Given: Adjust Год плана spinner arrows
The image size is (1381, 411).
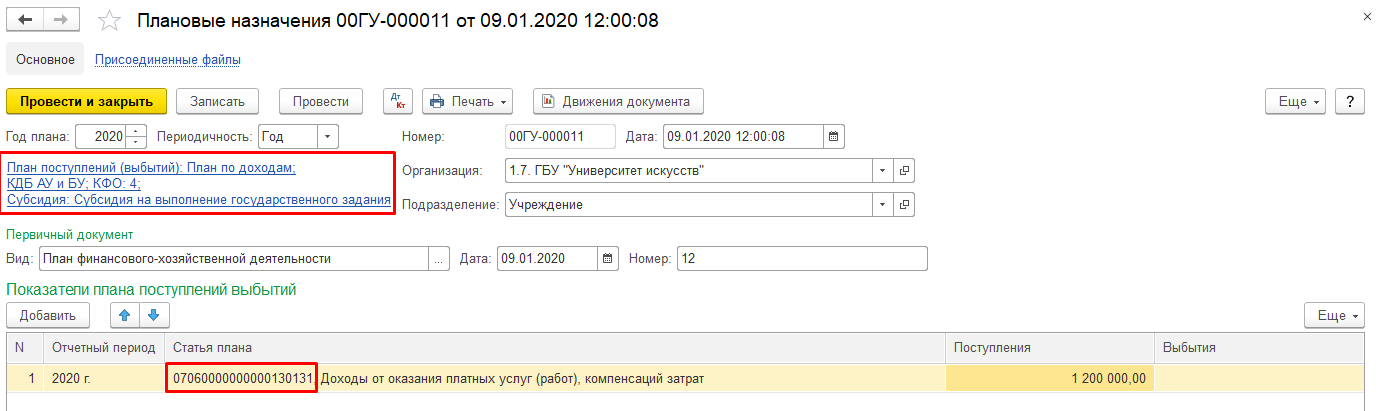Looking at the screenshot, I should click(x=138, y=136).
